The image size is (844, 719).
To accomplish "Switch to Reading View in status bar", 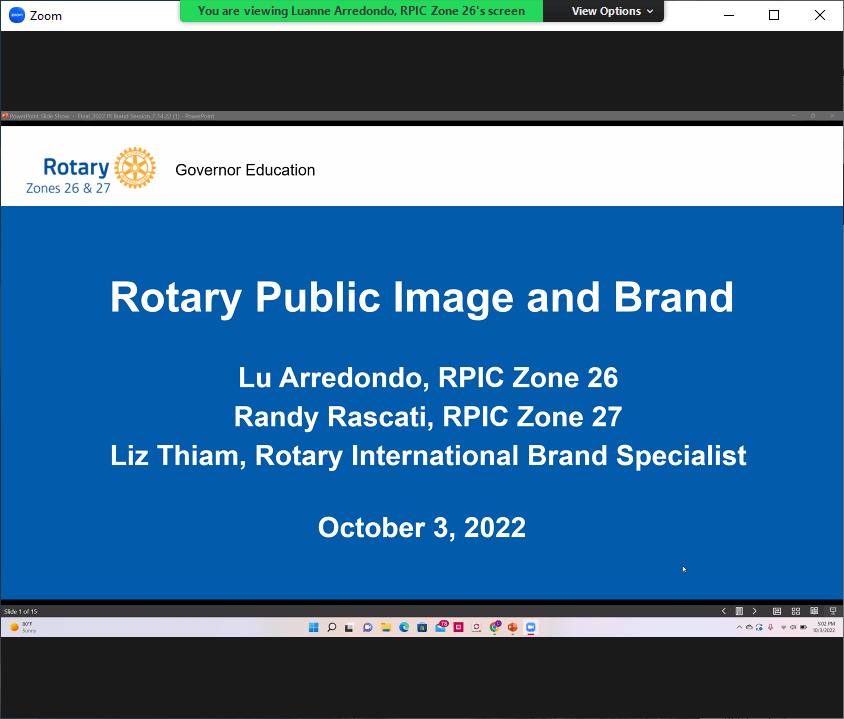I will pos(814,611).
